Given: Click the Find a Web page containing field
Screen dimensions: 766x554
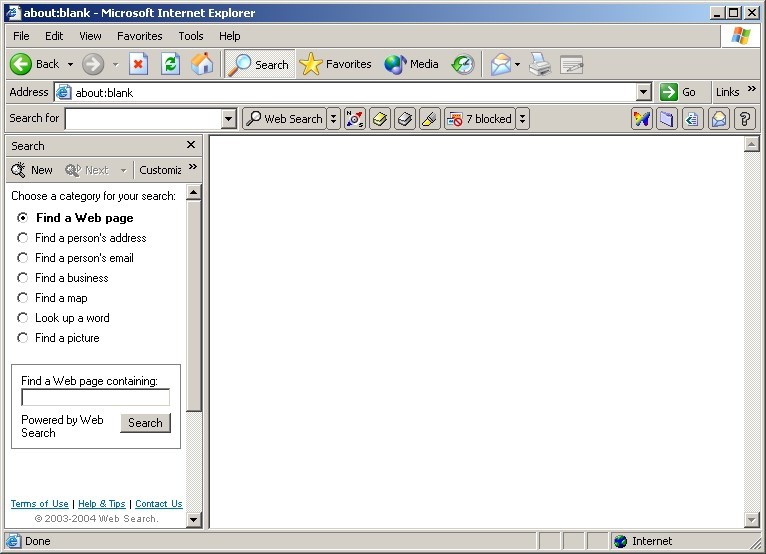Looking at the screenshot, I should (x=95, y=397).
